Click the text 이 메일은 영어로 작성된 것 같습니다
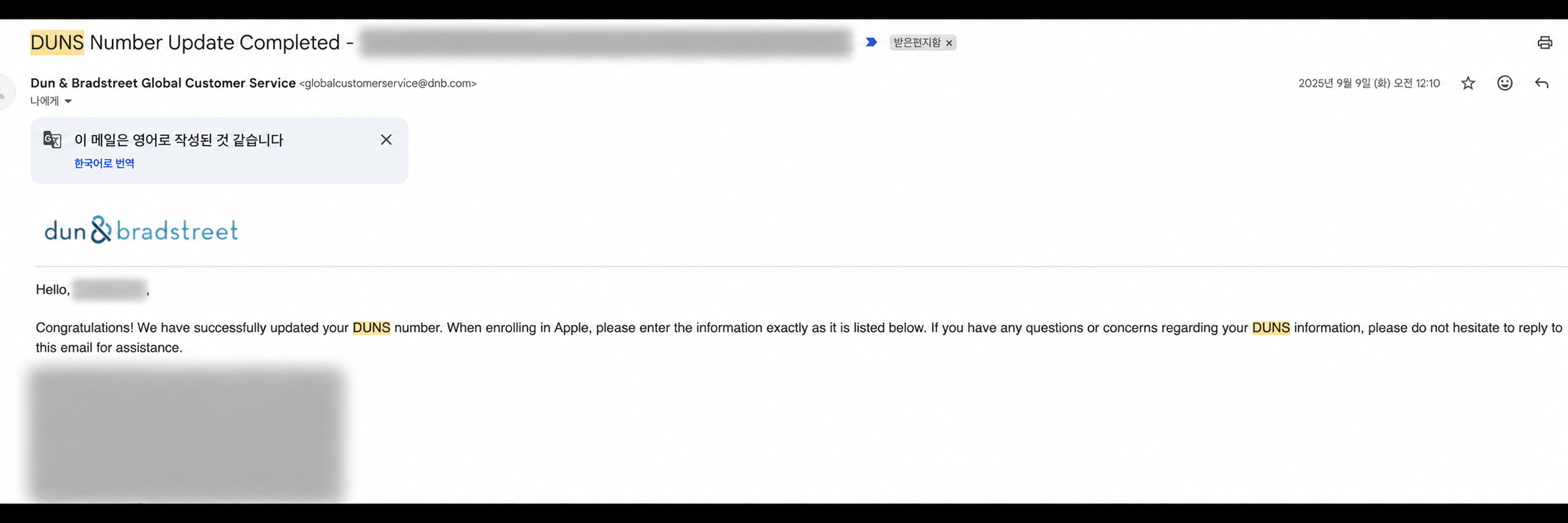The height and width of the screenshot is (523, 1568). (x=179, y=140)
